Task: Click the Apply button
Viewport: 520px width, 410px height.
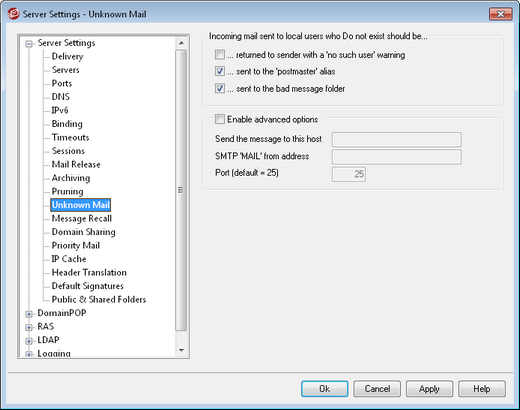Action: tap(429, 389)
